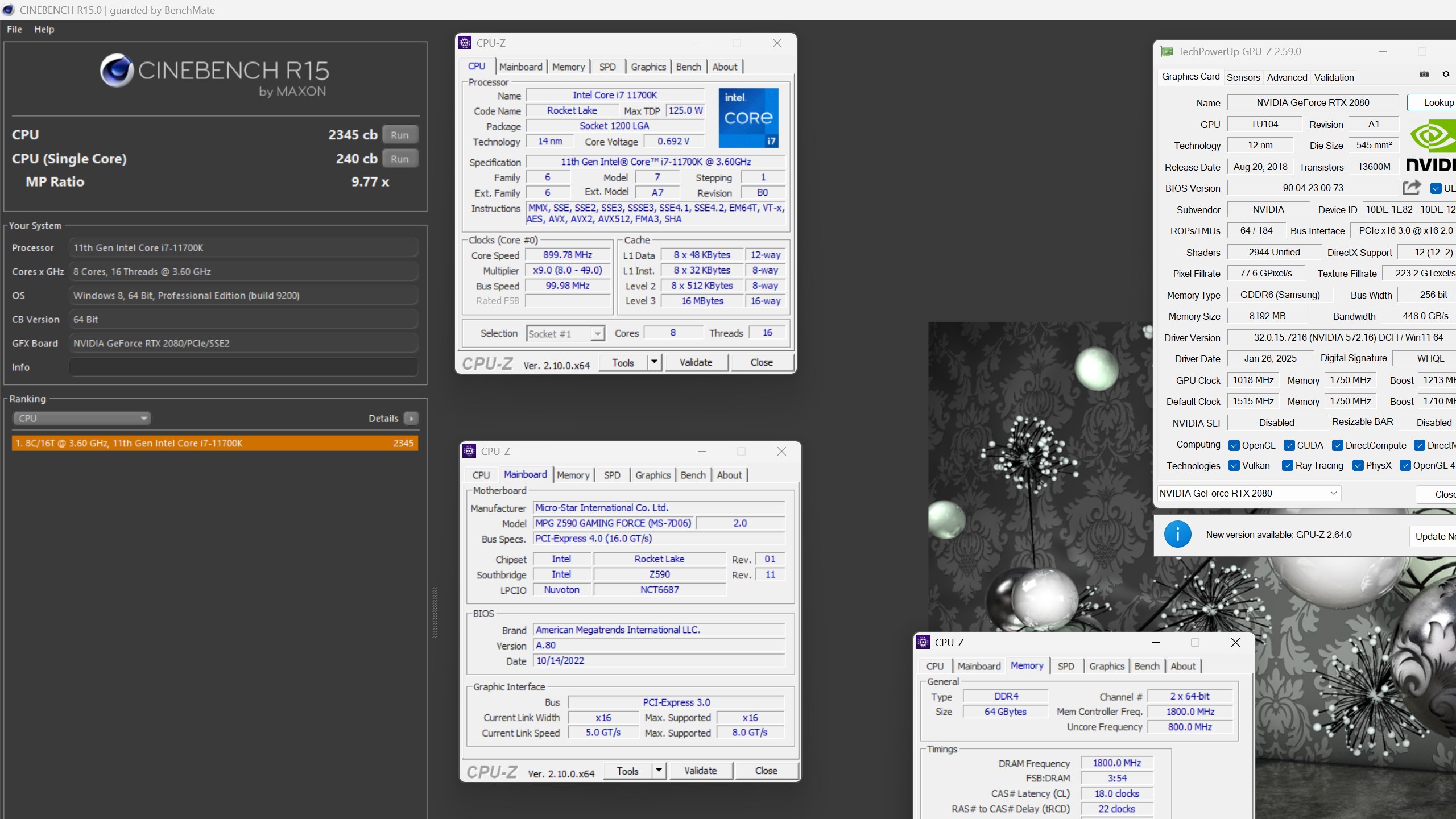
Task: Switch to Sensors tab in GPU-Z
Action: [1243, 77]
